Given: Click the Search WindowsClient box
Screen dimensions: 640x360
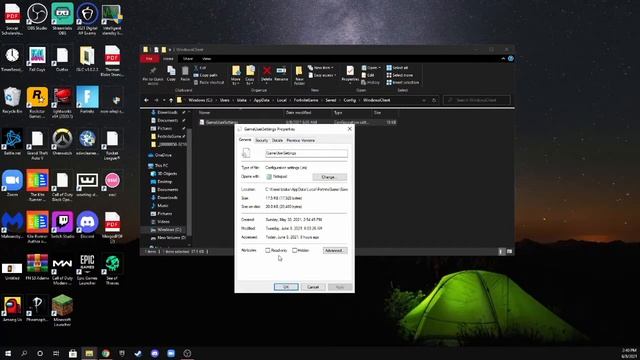Looking at the screenshot, I should (x=477, y=100).
